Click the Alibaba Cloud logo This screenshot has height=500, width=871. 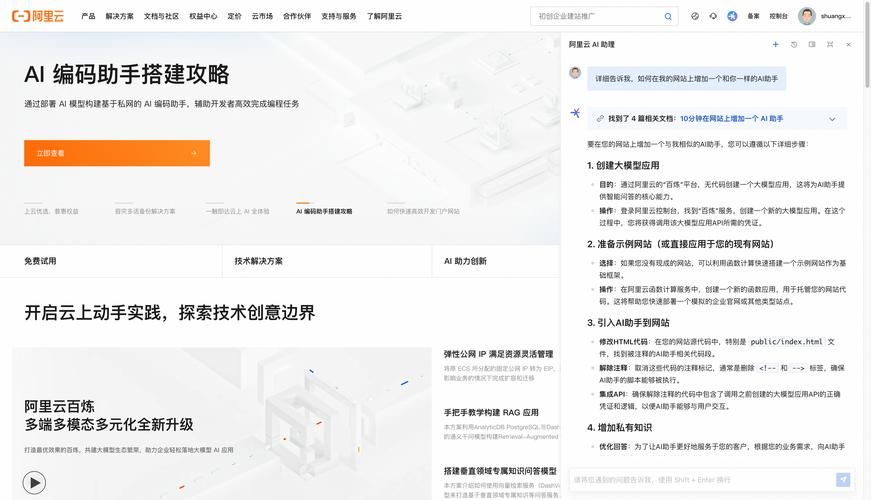pyautogui.click(x=38, y=16)
